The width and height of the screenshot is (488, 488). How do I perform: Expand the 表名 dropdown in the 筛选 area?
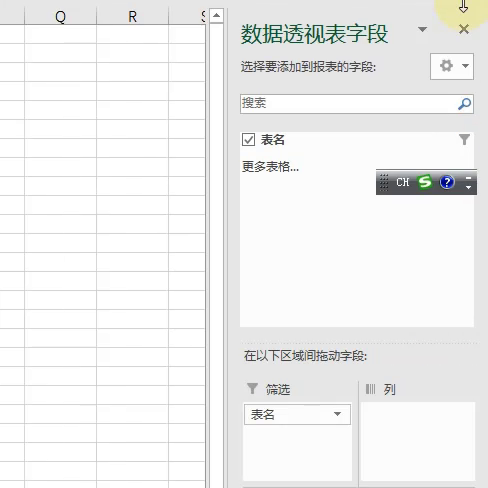click(x=337, y=414)
